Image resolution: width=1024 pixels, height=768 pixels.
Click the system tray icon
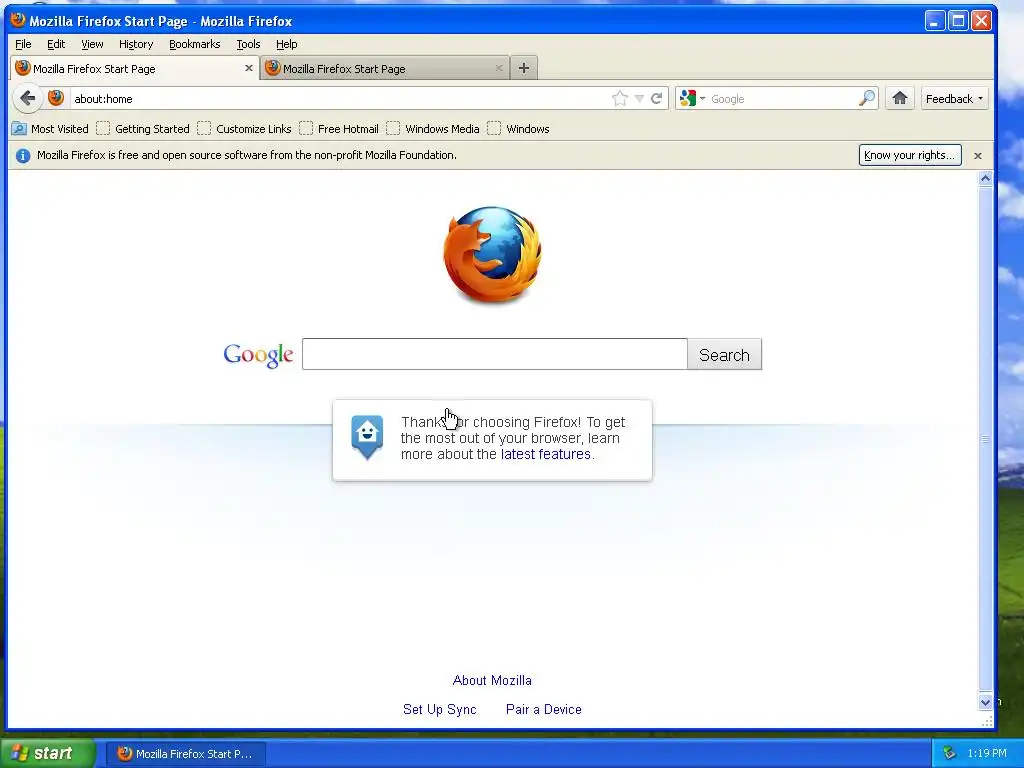(949, 754)
